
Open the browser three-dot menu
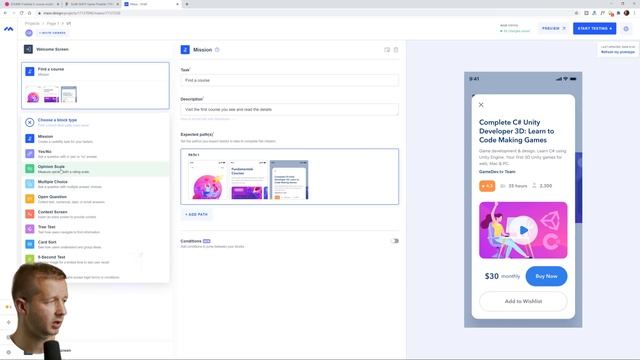click(635, 13)
